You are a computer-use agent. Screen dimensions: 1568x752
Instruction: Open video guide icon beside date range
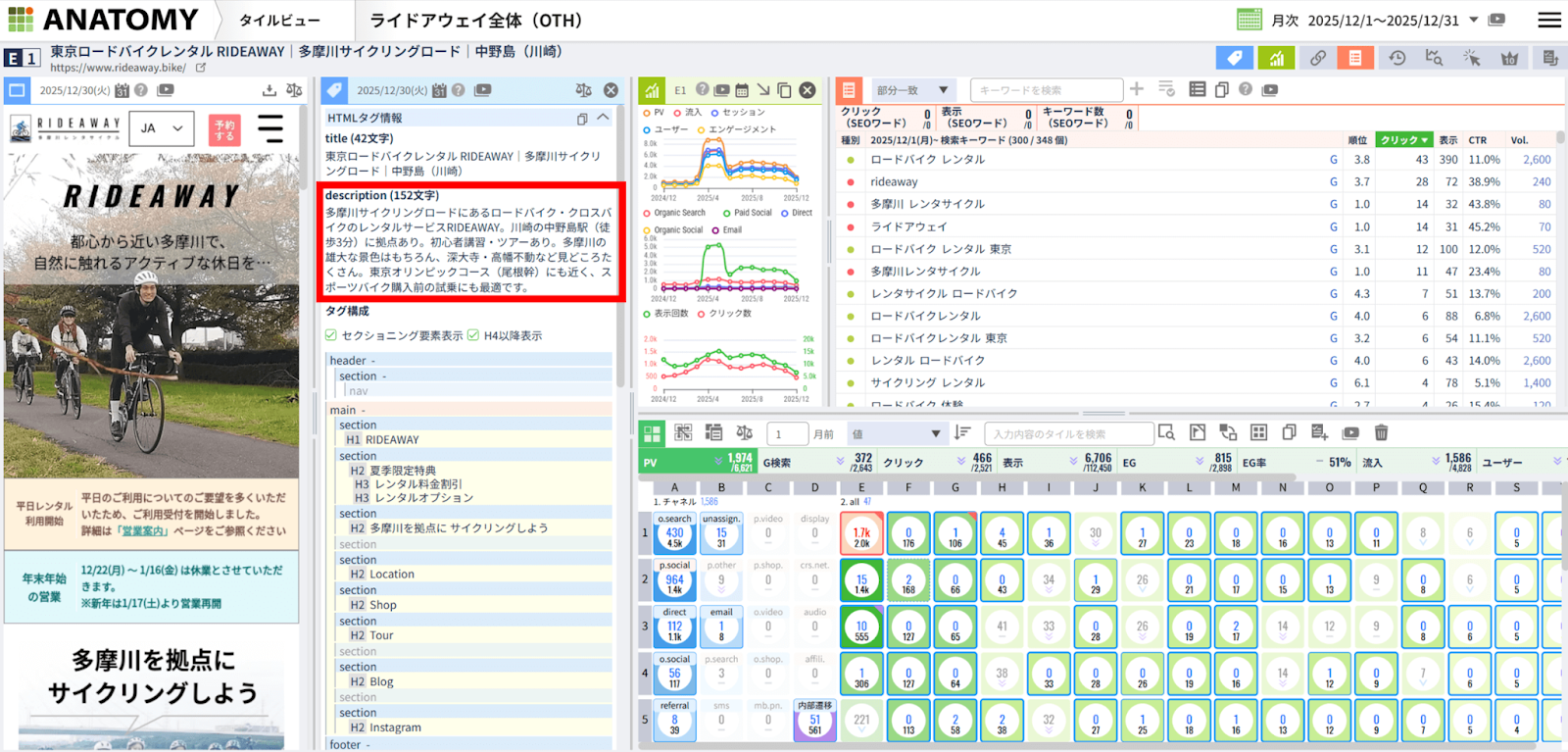coord(1496,20)
